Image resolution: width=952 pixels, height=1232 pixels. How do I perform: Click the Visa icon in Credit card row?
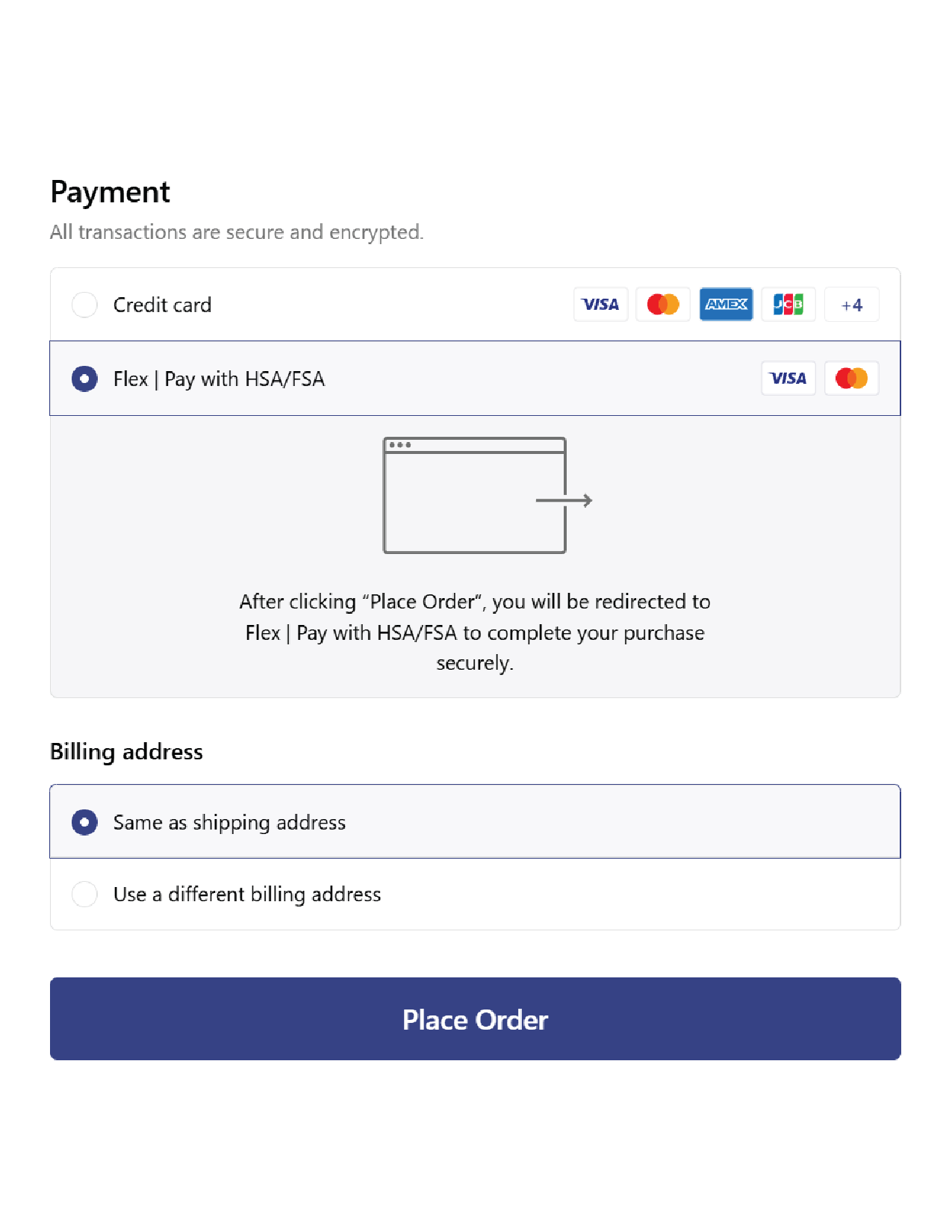tap(600, 305)
